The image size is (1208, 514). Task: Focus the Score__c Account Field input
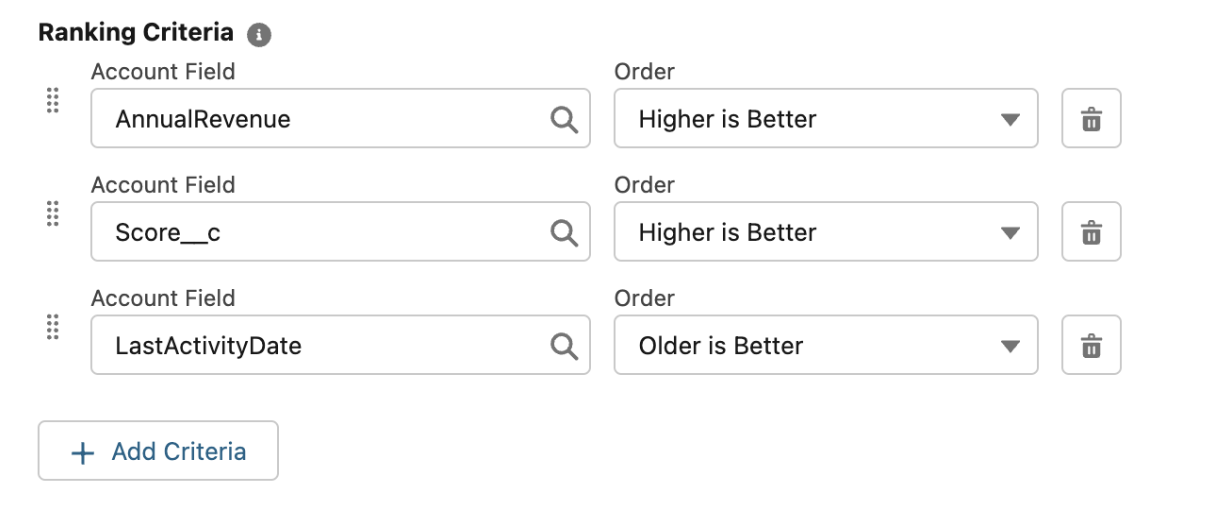320,232
